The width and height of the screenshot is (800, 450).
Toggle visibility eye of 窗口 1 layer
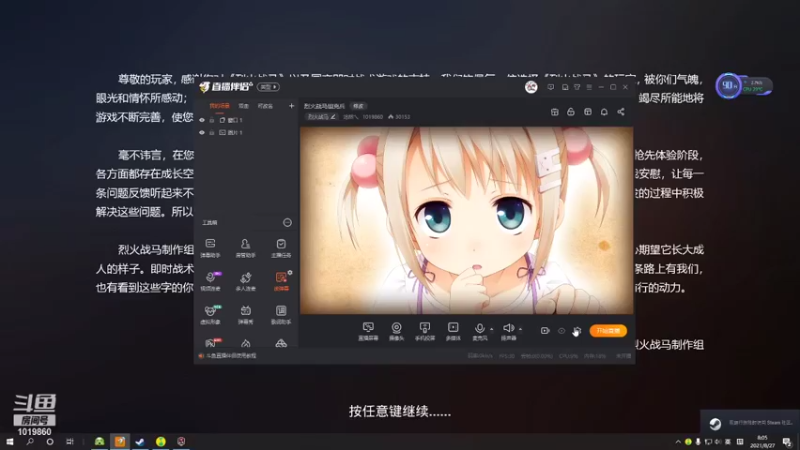tap(202, 120)
